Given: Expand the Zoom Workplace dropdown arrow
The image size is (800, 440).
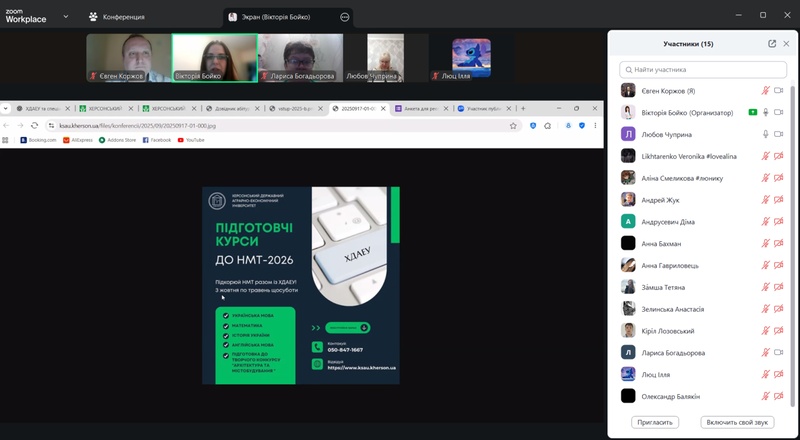Looking at the screenshot, I should click(x=66, y=17).
